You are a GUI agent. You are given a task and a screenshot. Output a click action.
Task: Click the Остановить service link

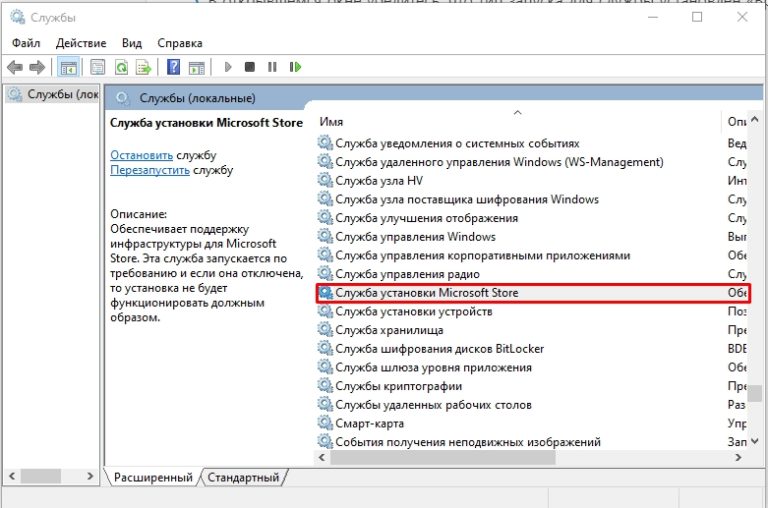coord(141,156)
